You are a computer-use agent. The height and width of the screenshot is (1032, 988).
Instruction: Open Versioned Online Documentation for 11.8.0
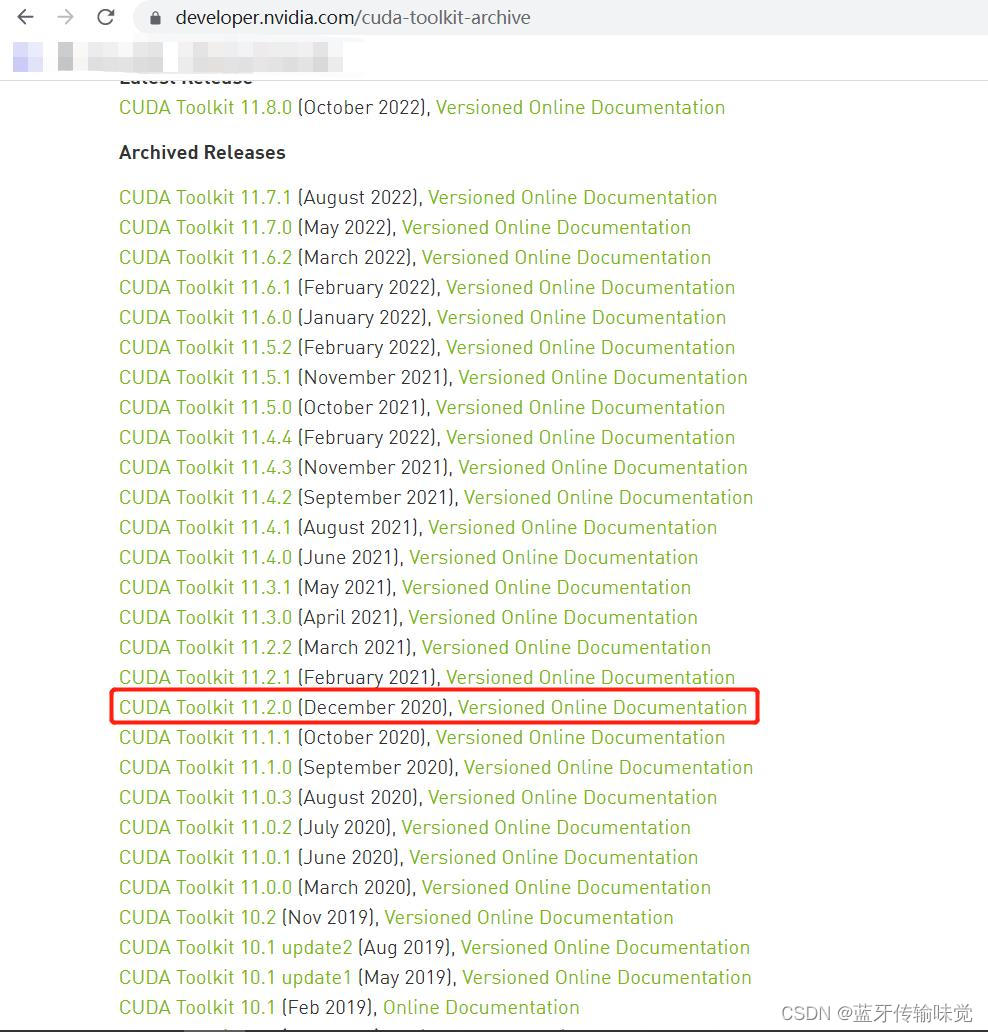click(581, 107)
